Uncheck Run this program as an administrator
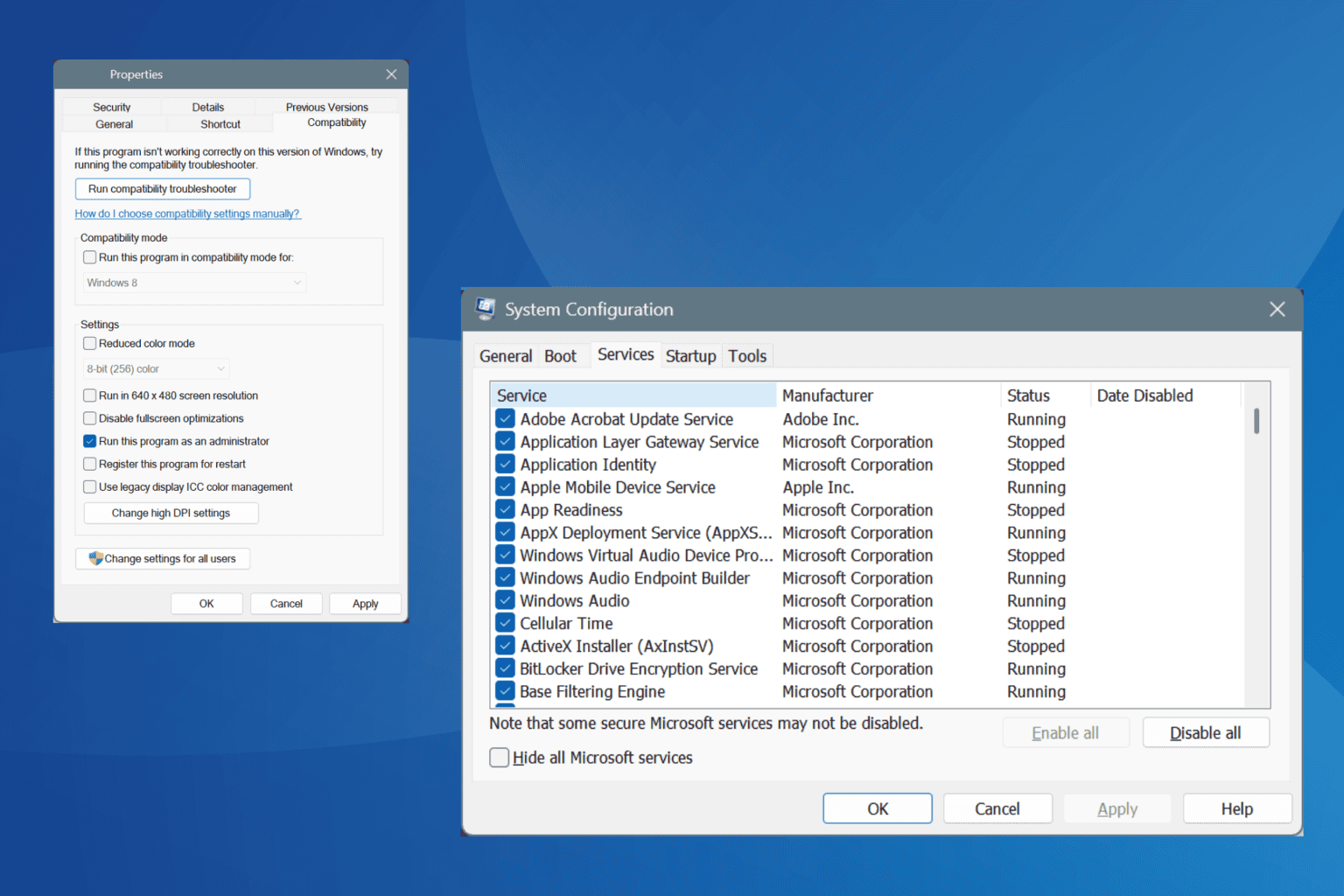The height and width of the screenshot is (896, 1344). click(90, 441)
